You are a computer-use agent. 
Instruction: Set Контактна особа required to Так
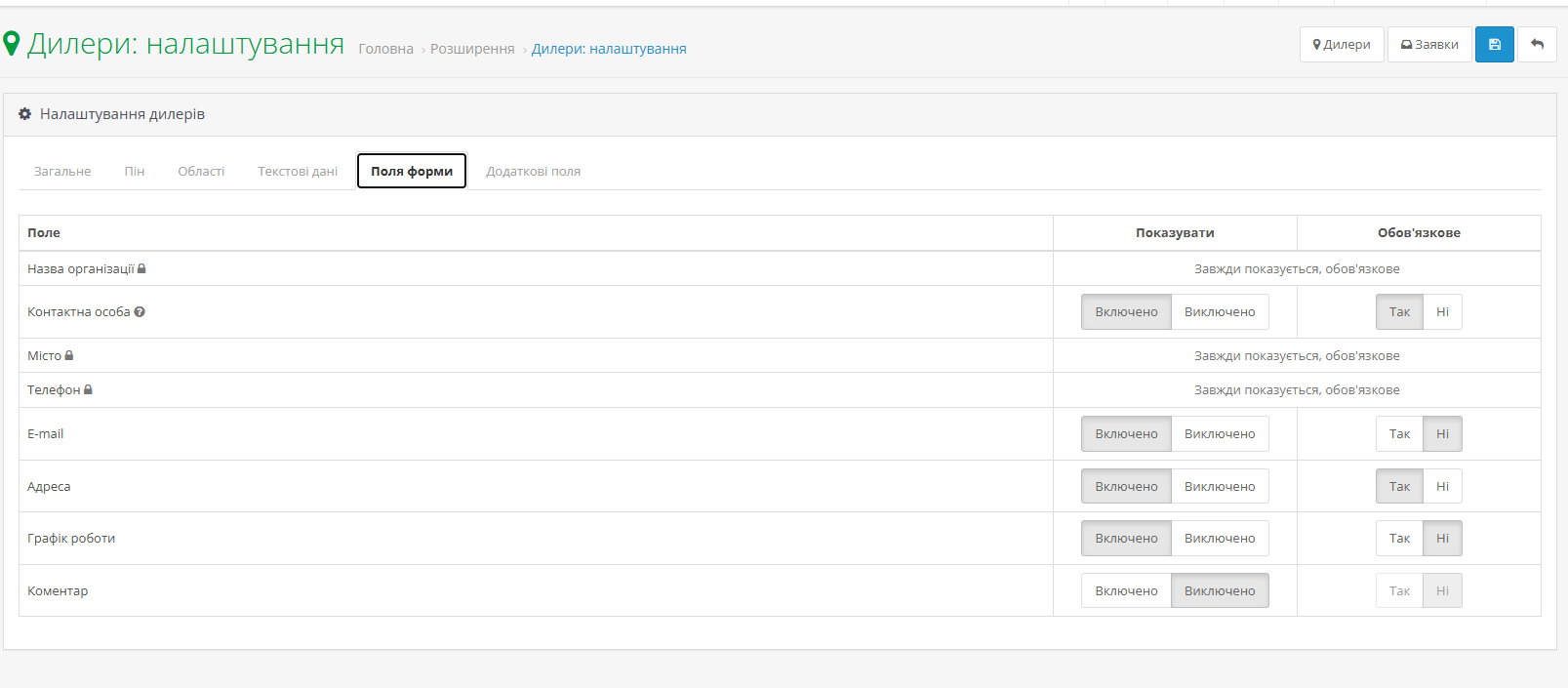[1399, 312]
